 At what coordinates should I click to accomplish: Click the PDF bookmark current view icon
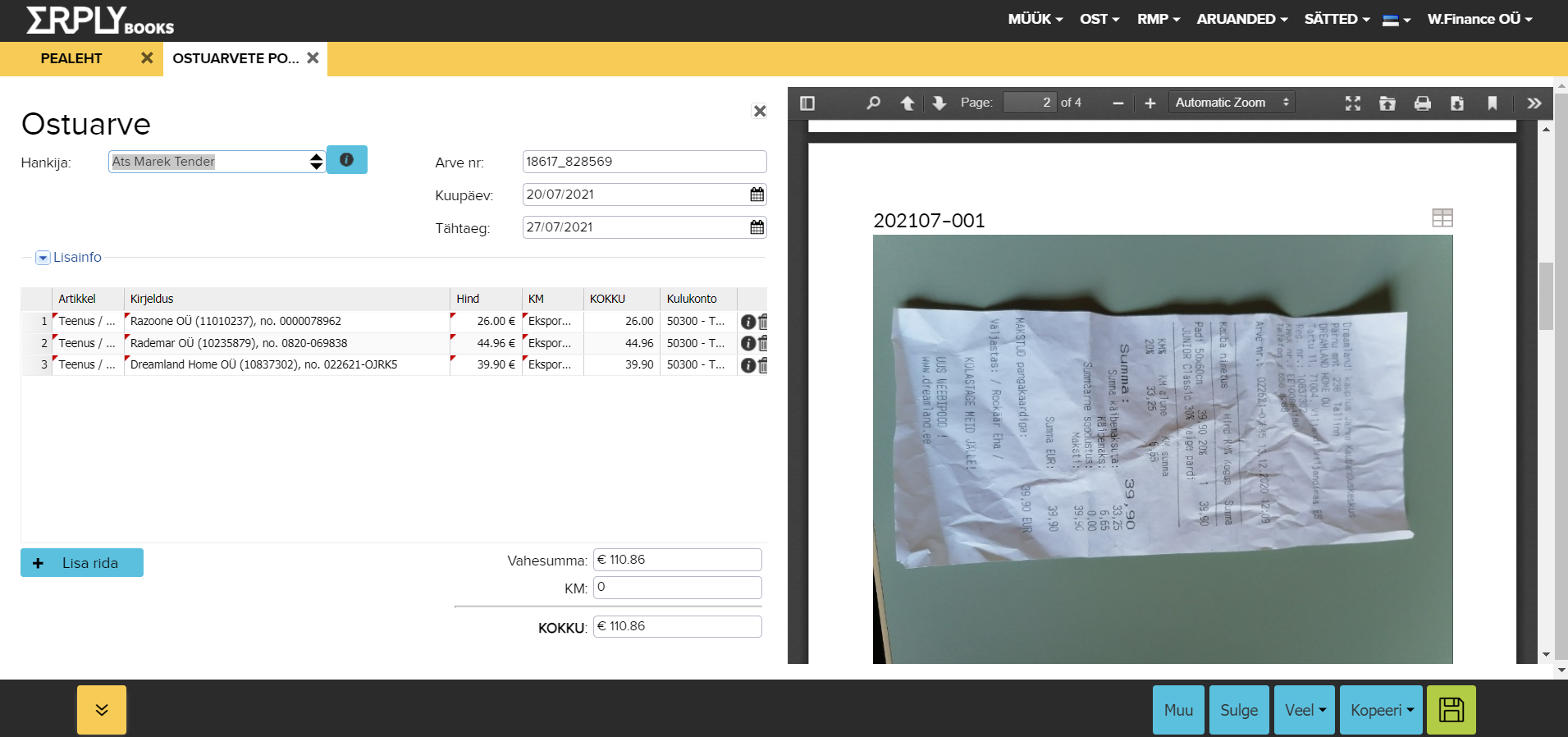pos(1493,103)
